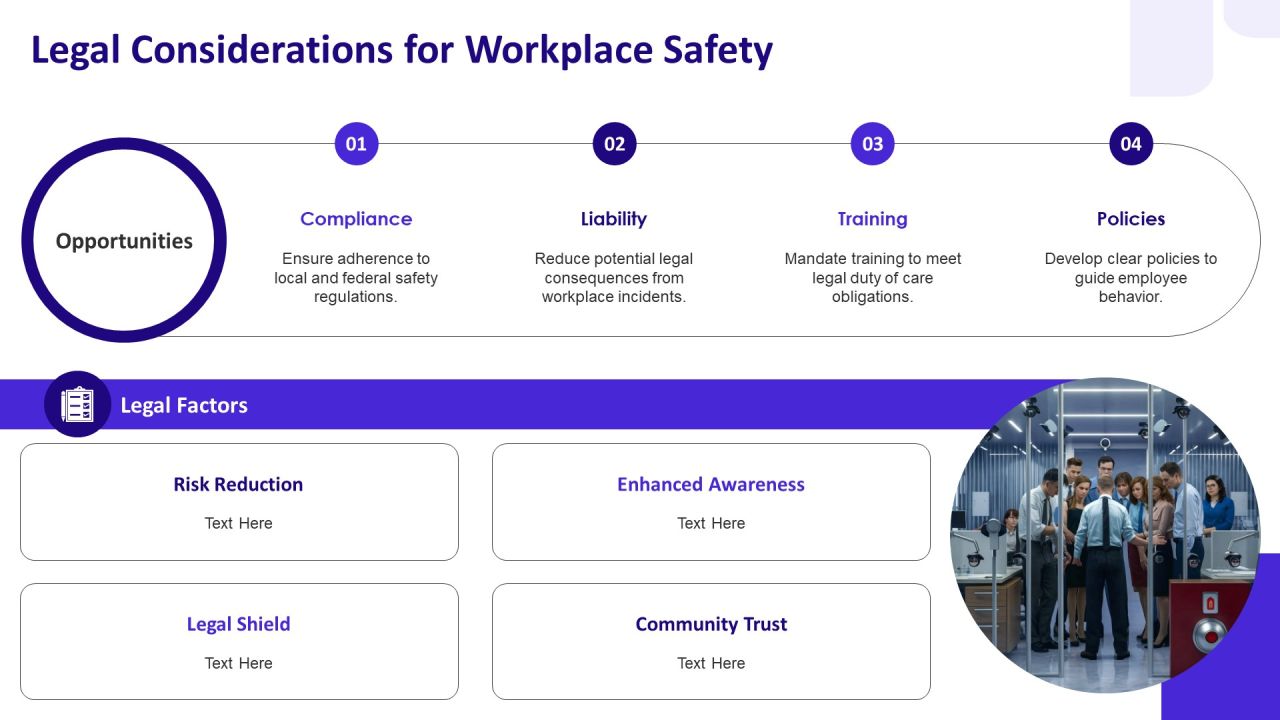This screenshot has width=1280, height=720.
Task: Select the Enhanced Awareness heading
Action: point(711,484)
